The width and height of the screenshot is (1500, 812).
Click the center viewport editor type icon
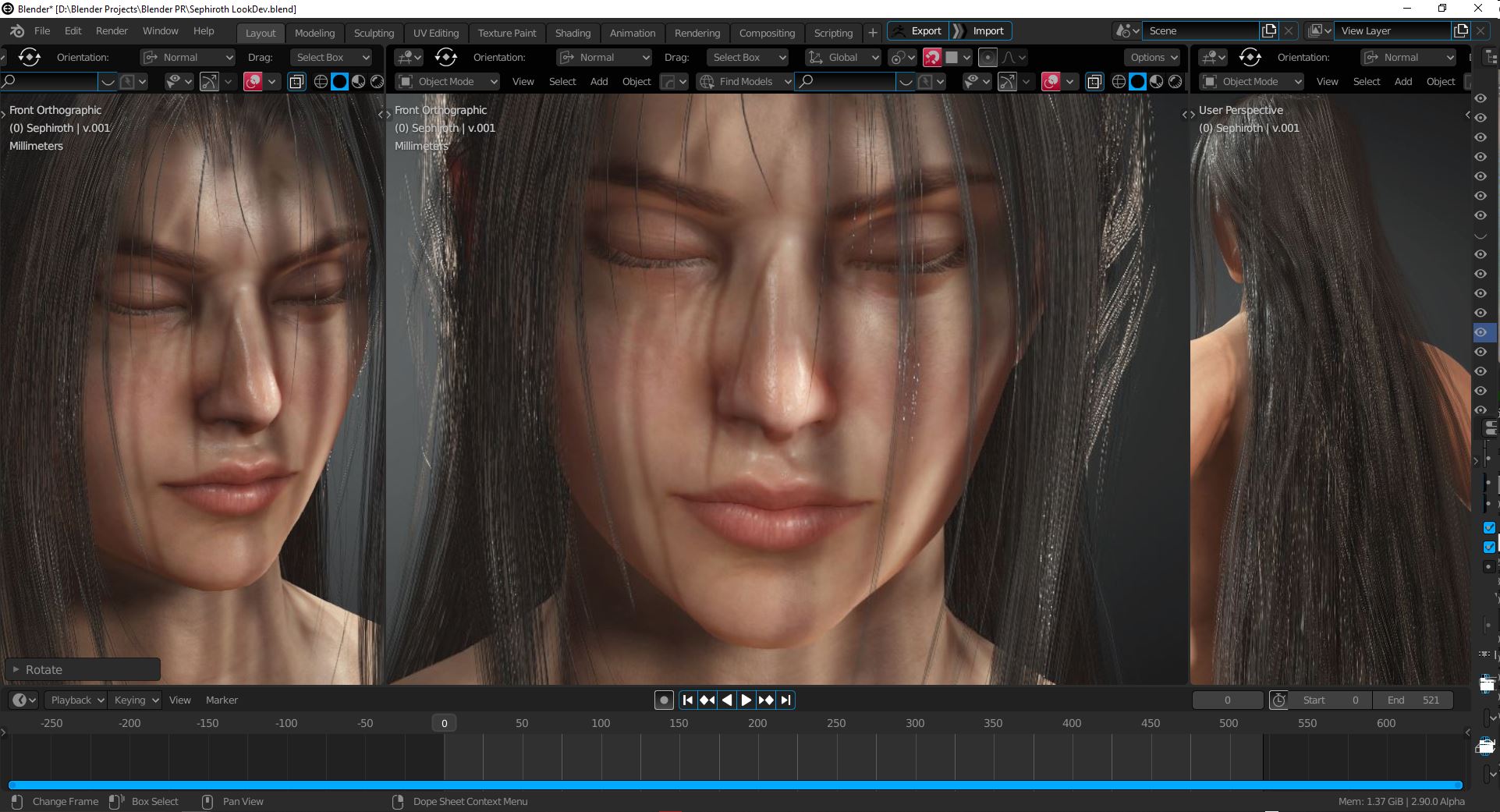(408, 57)
